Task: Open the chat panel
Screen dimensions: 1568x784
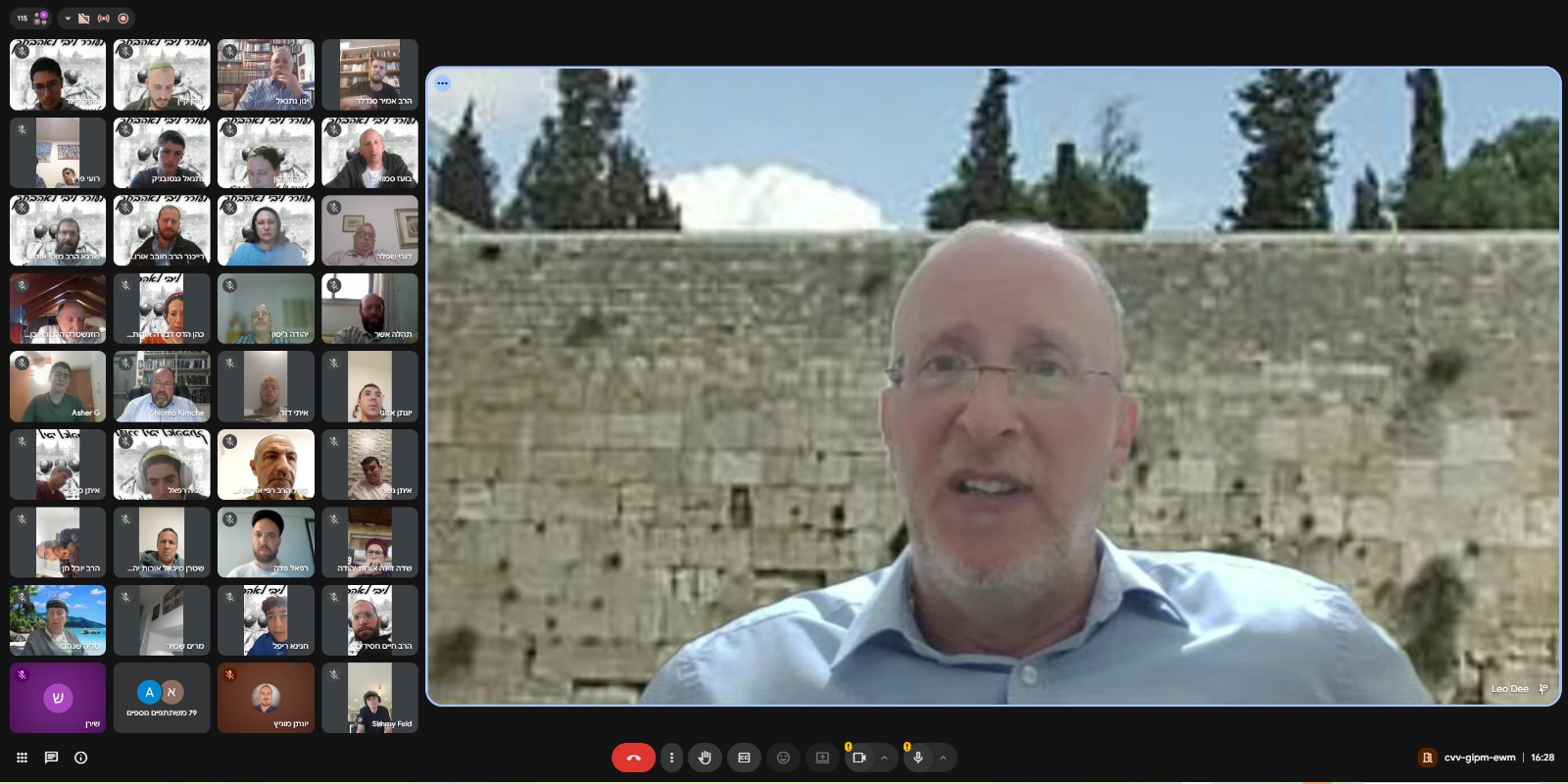Action: [51, 758]
